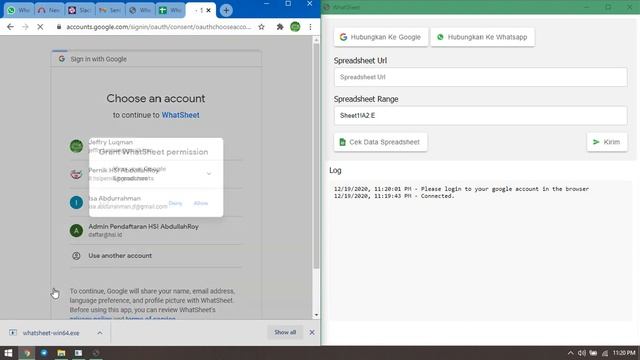Focus the Spreadsheet Range field
The width and height of the screenshot is (640, 360).
coord(480,116)
